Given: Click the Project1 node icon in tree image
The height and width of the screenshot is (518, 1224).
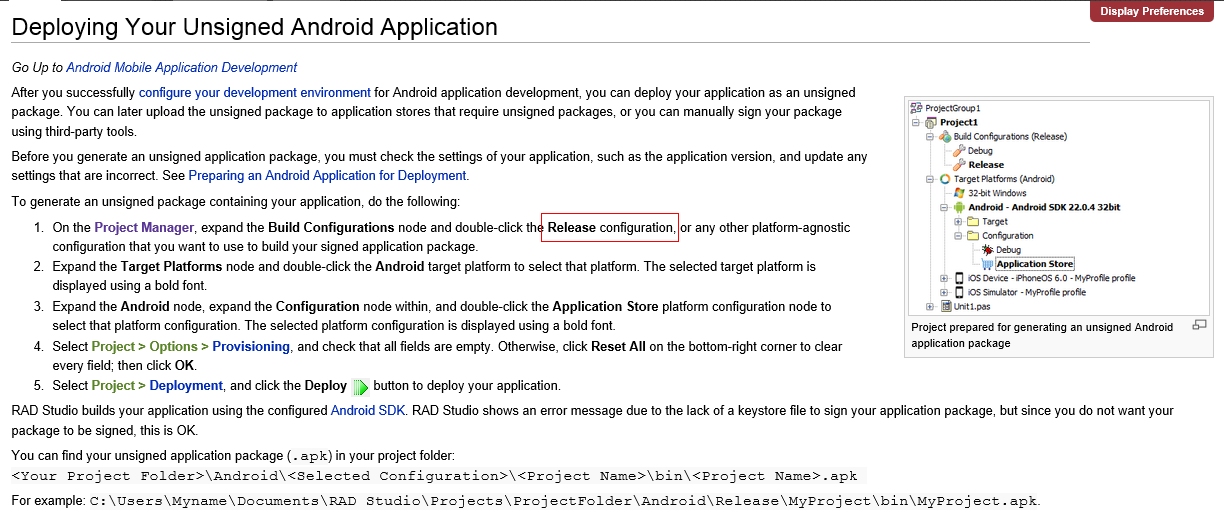Looking at the screenshot, I should [x=931, y=123].
